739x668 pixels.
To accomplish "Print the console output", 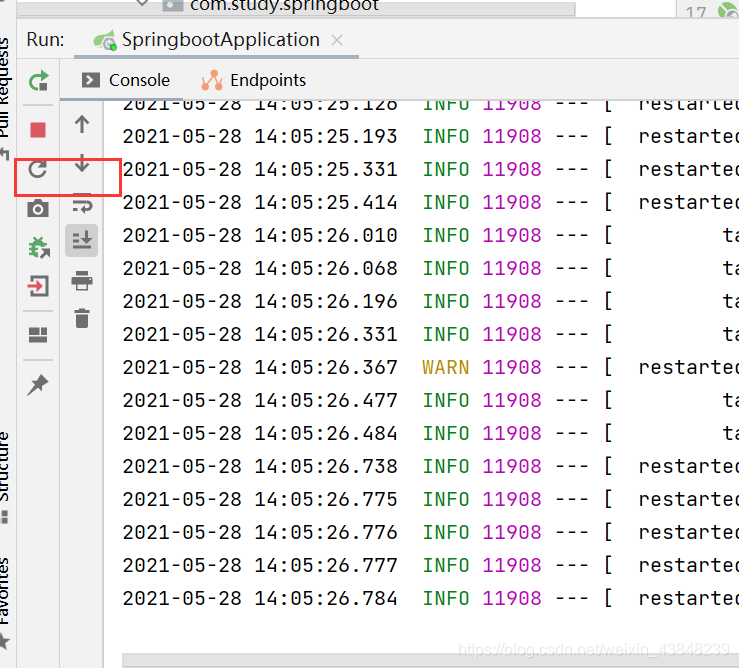I will coord(82,280).
